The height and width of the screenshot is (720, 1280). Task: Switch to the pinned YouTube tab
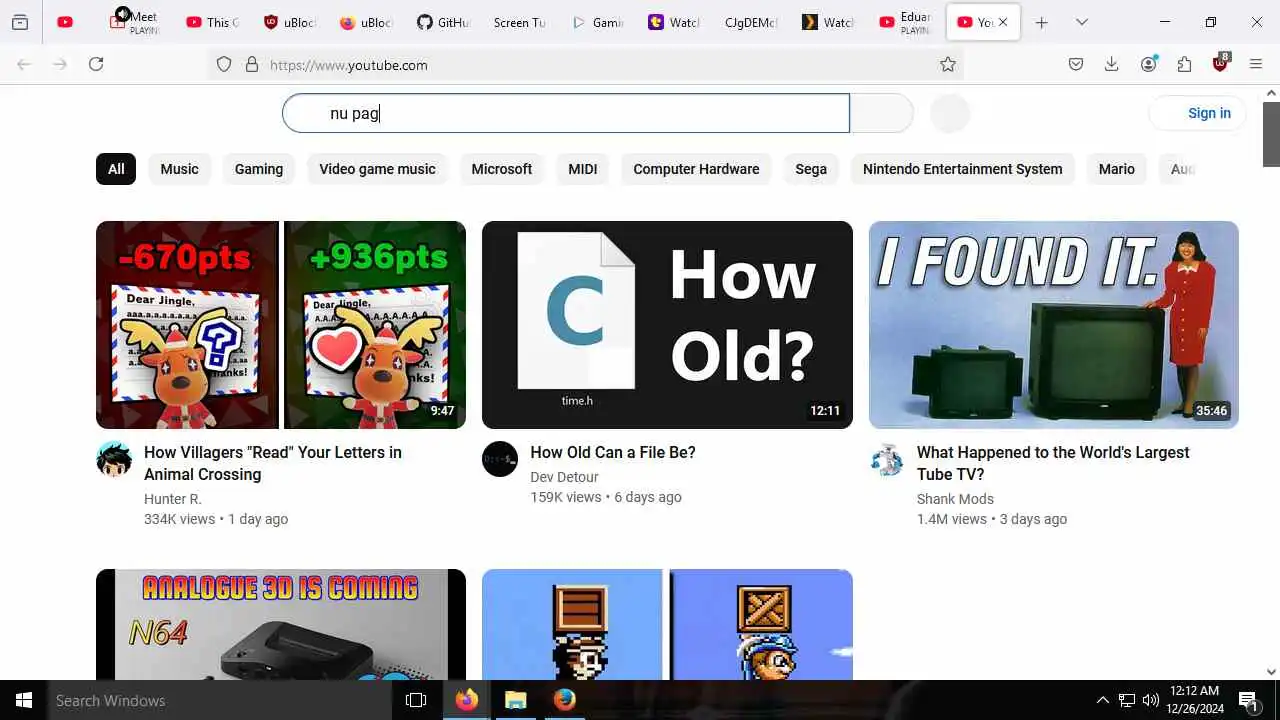pyautogui.click(x=65, y=22)
